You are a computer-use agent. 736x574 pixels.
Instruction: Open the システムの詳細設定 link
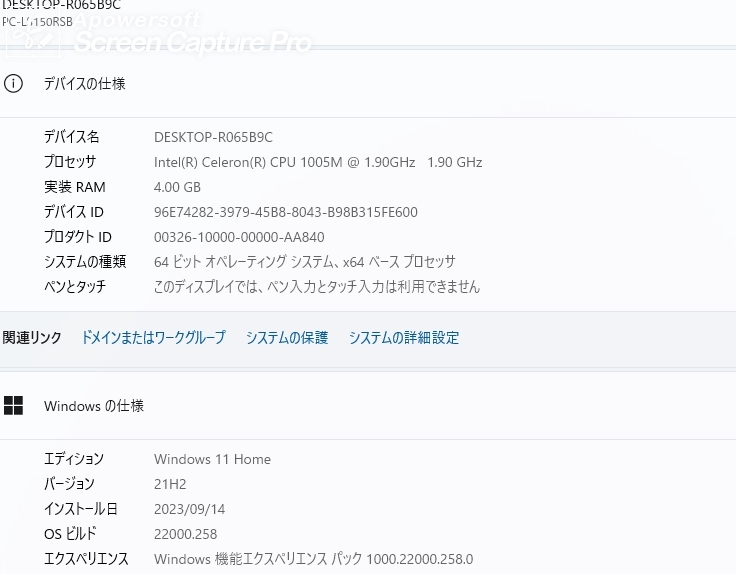[404, 337]
